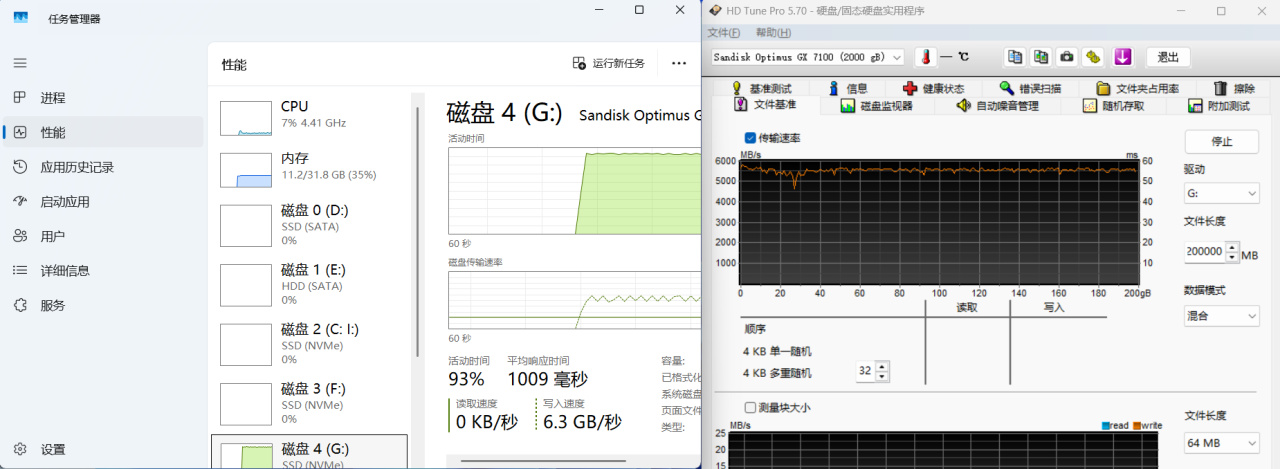Open the 64 MB file length dropdown

pyautogui.click(x=1221, y=443)
